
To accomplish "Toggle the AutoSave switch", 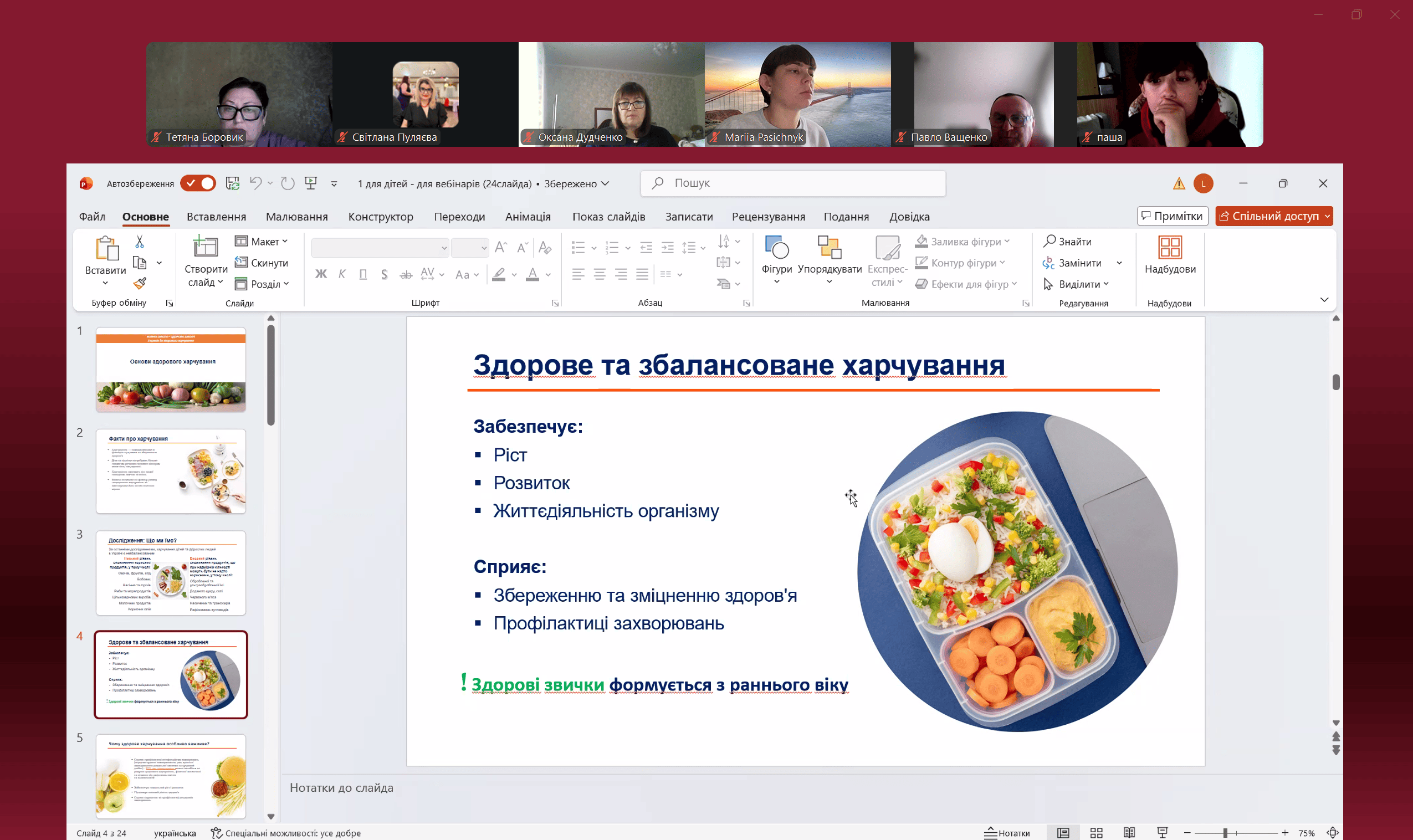I will point(197,183).
